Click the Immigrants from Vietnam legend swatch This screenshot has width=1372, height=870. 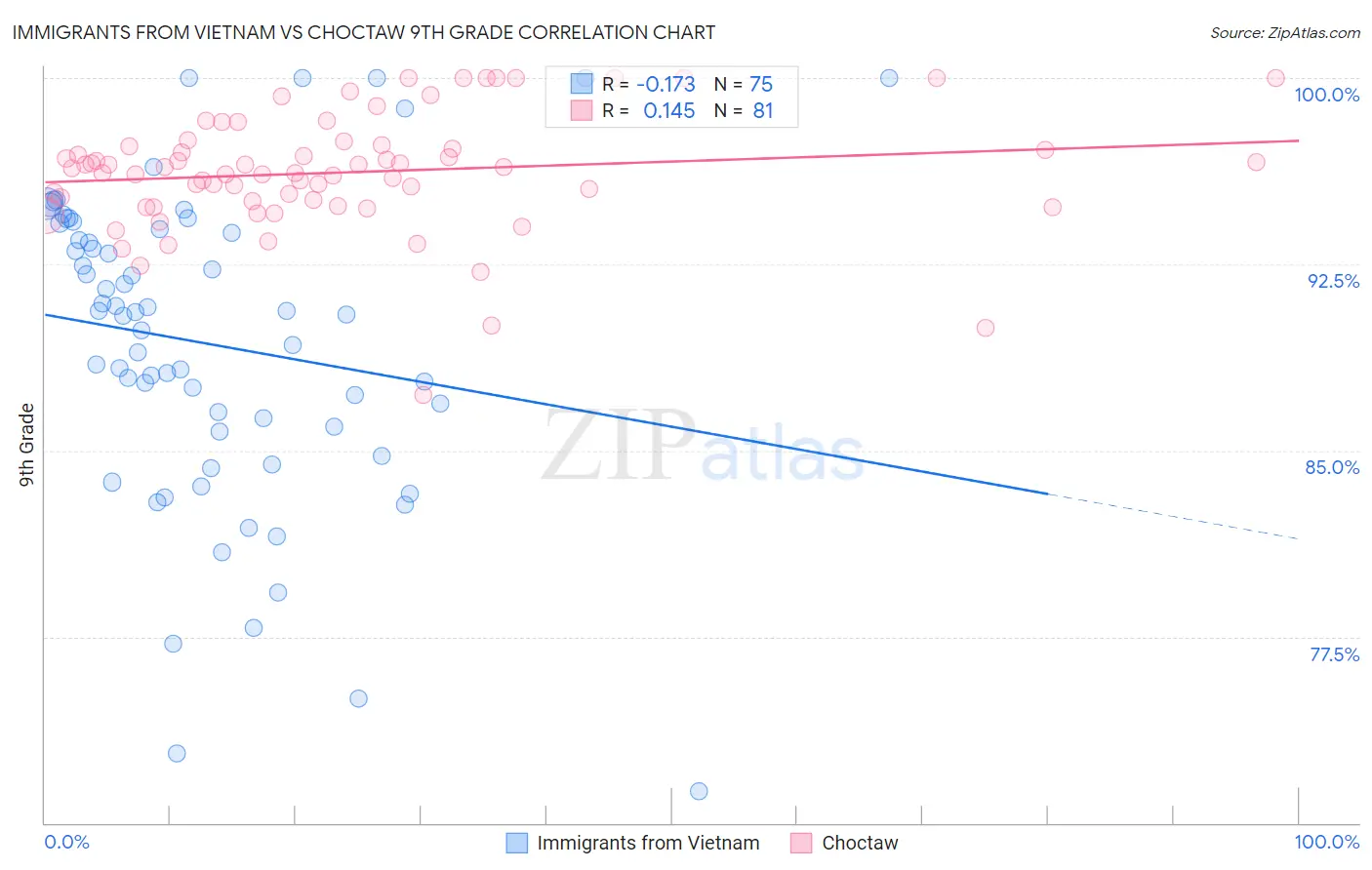[x=517, y=843]
